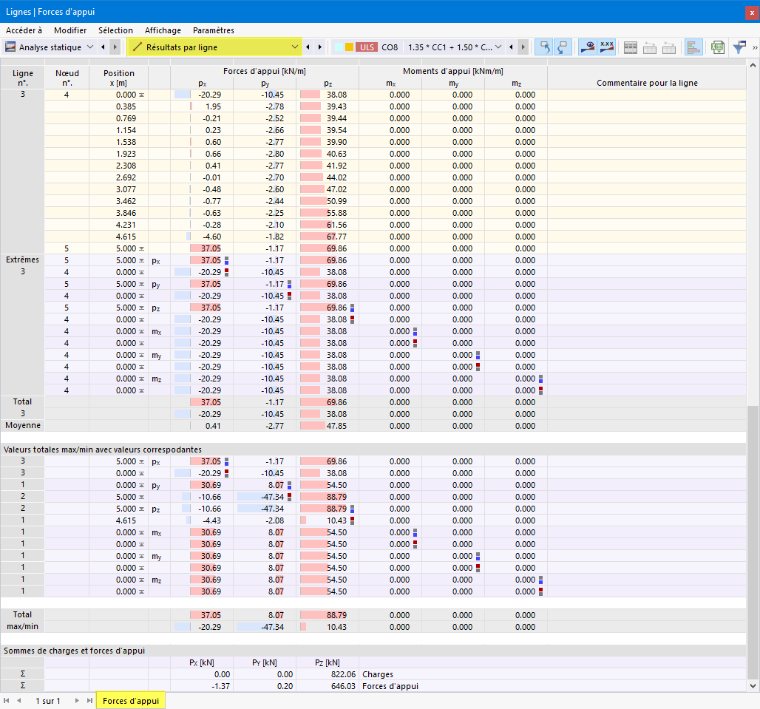This screenshot has height=709, width=760.
Task: Click the red line icon of Résultats par ligne
Action: (x=138, y=47)
